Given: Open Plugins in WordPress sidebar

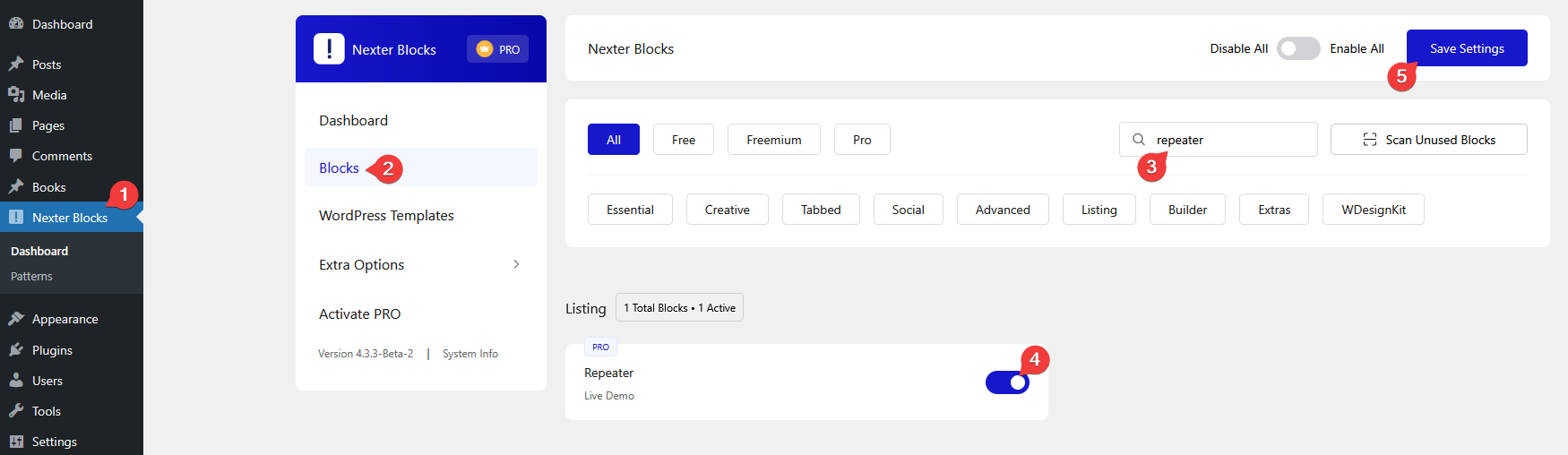Looking at the screenshot, I should pos(72,349).
